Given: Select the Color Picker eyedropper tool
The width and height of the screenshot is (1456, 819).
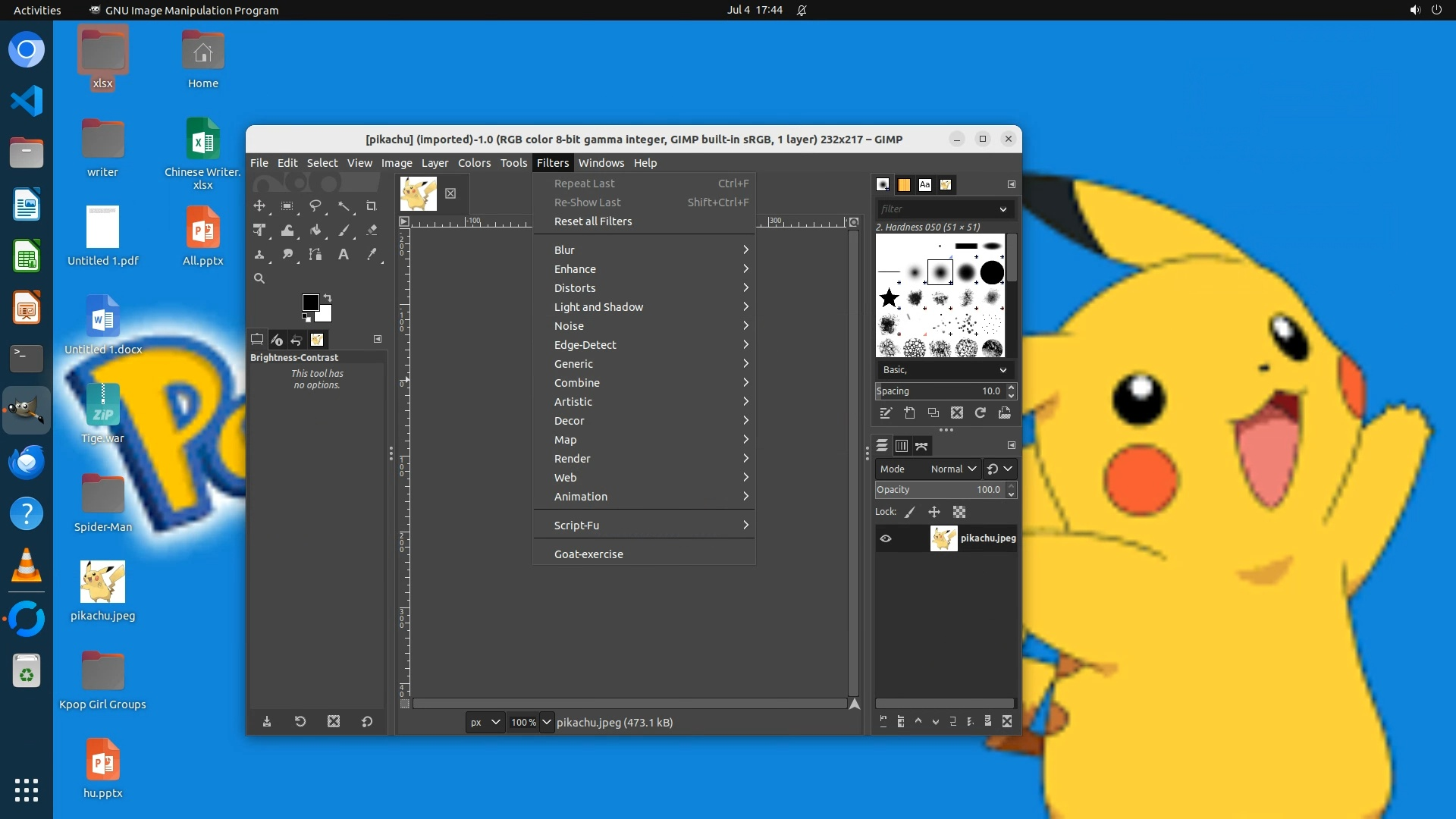Looking at the screenshot, I should [x=372, y=255].
